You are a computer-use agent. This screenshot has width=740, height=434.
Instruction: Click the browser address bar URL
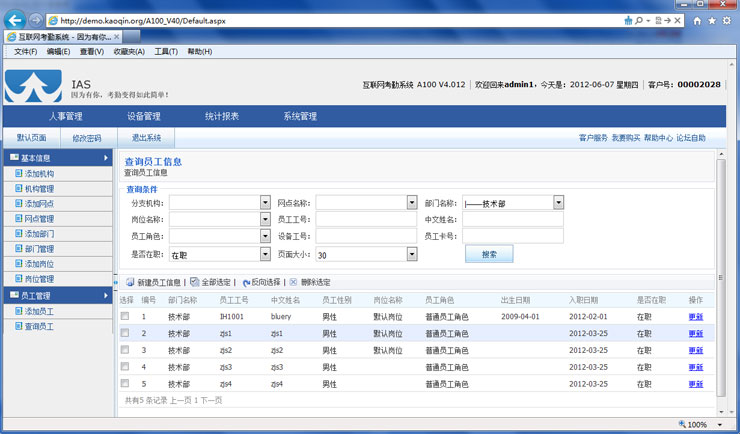click(x=143, y=21)
